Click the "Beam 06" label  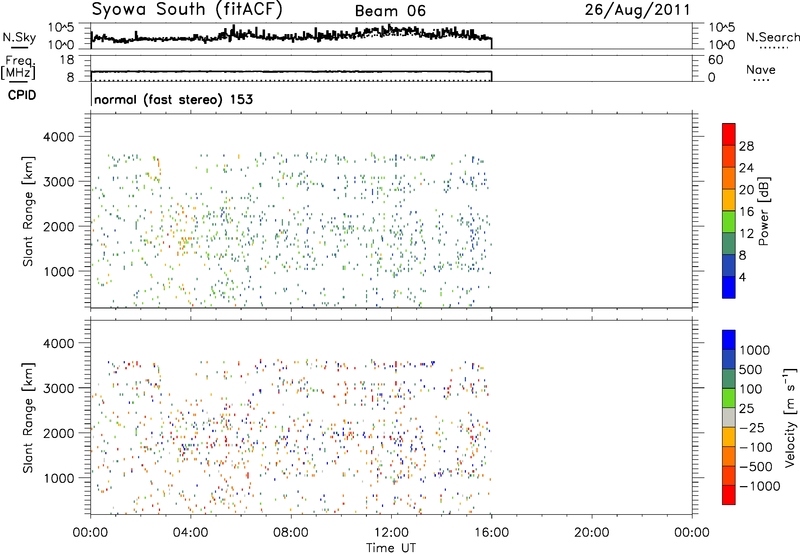coord(390,11)
